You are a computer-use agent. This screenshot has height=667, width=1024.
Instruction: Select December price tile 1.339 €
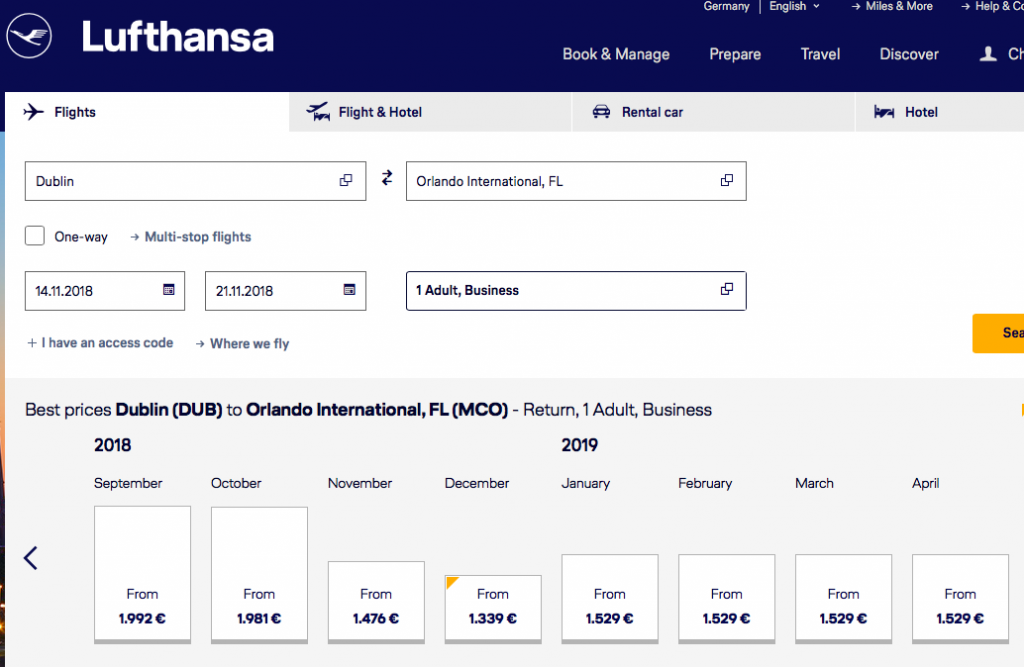coord(492,608)
